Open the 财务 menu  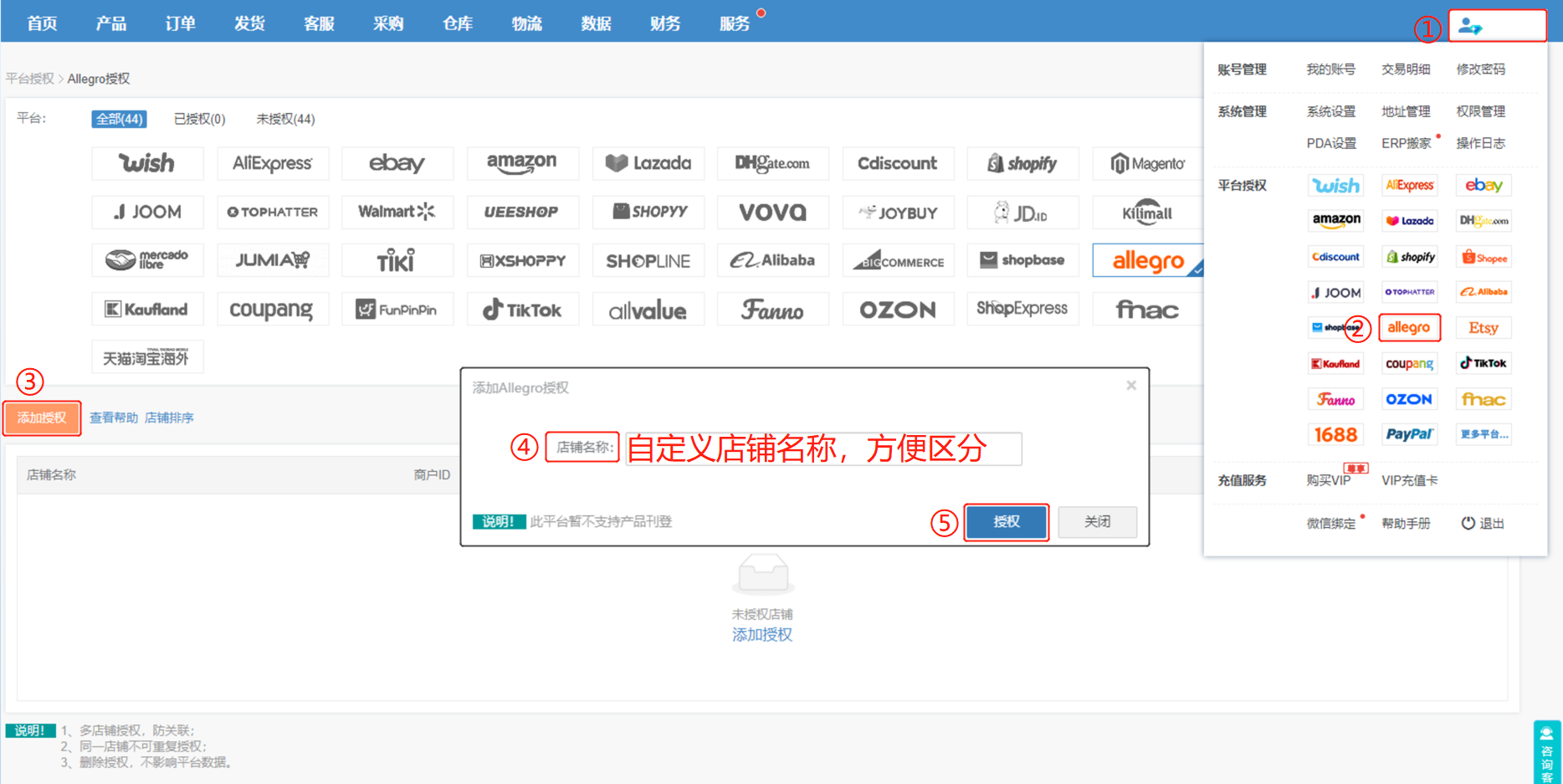(x=665, y=23)
